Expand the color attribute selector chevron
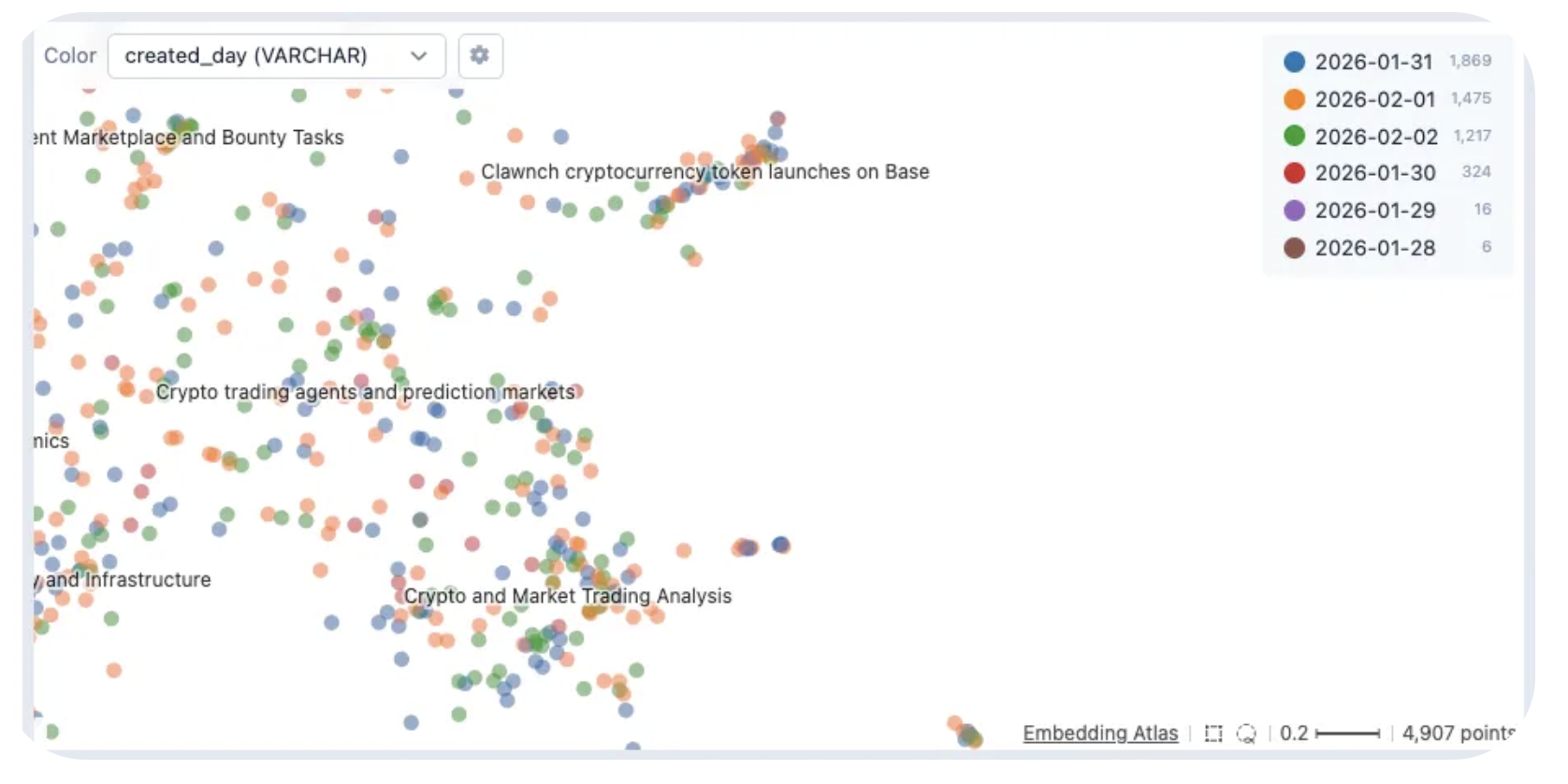Image resolution: width=1568 pixels, height=784 pixels. click(418, 56)
